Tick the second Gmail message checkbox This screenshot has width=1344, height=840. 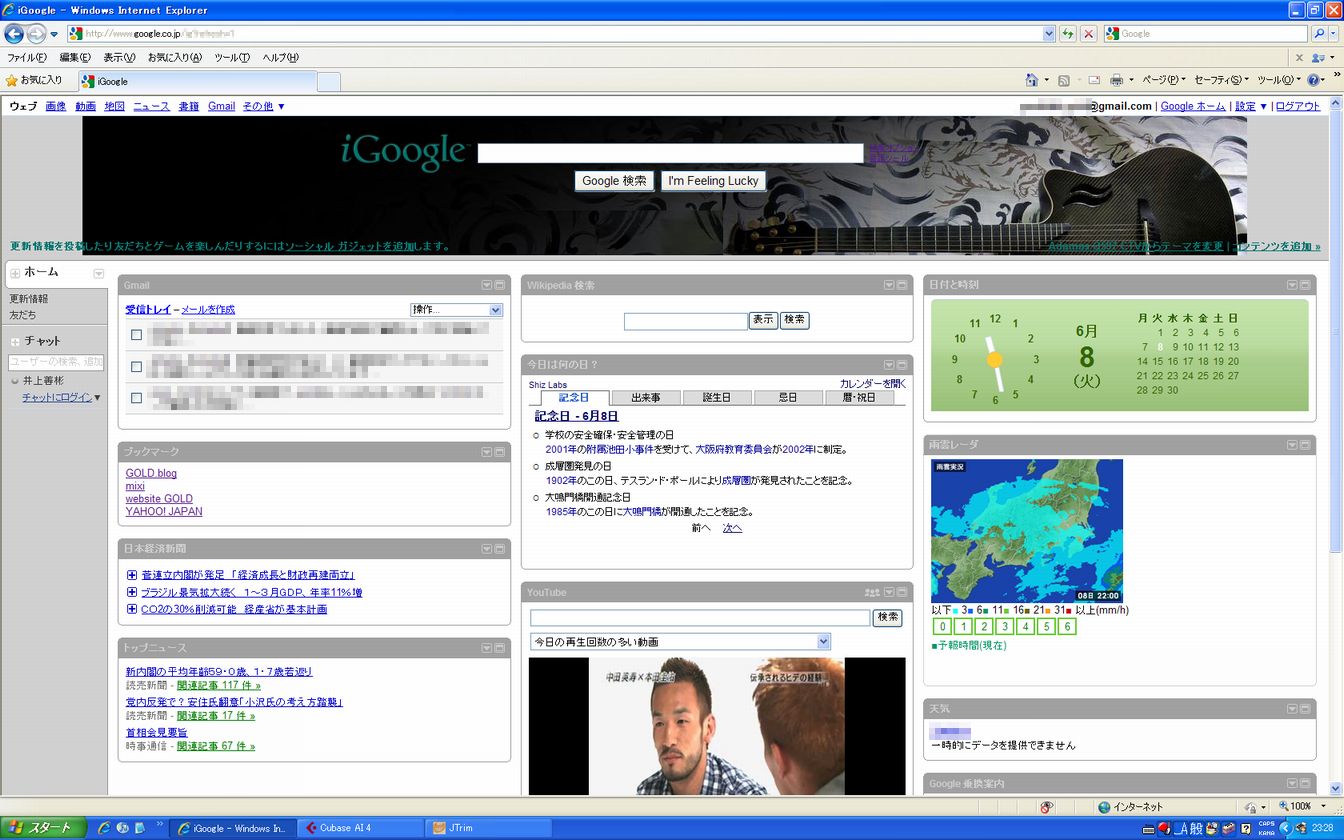137,366
